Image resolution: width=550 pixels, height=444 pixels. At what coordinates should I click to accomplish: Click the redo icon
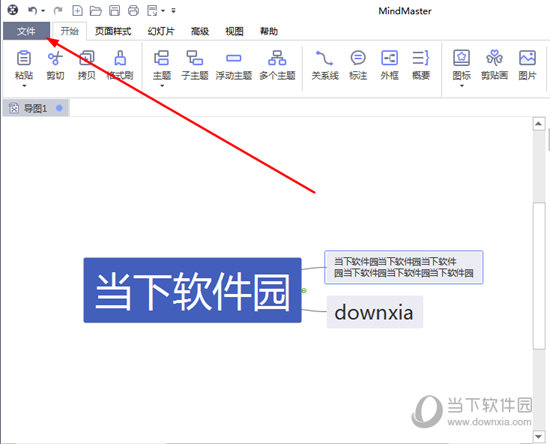point(58,11)
